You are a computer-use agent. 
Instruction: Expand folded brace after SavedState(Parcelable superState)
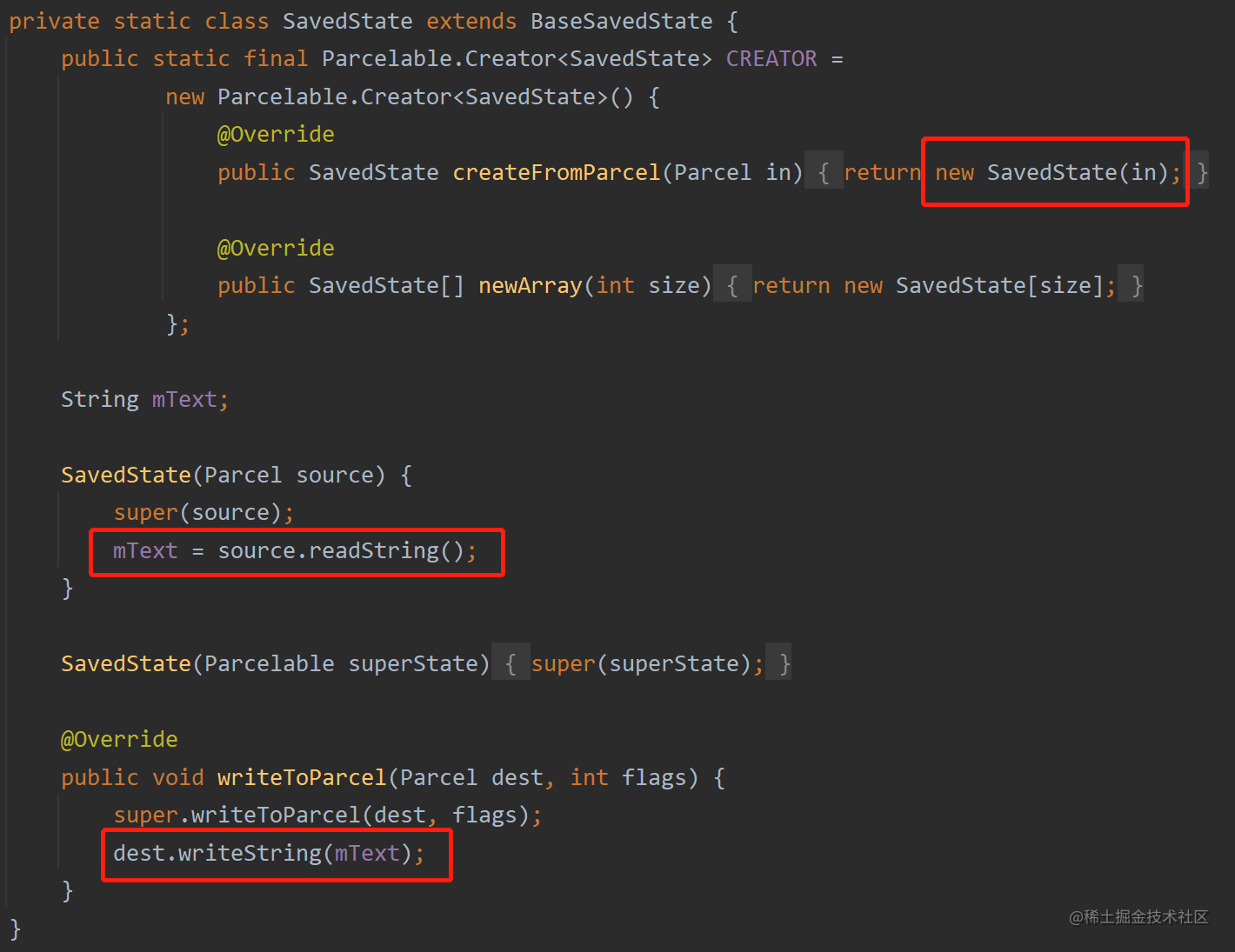(511, 664)
